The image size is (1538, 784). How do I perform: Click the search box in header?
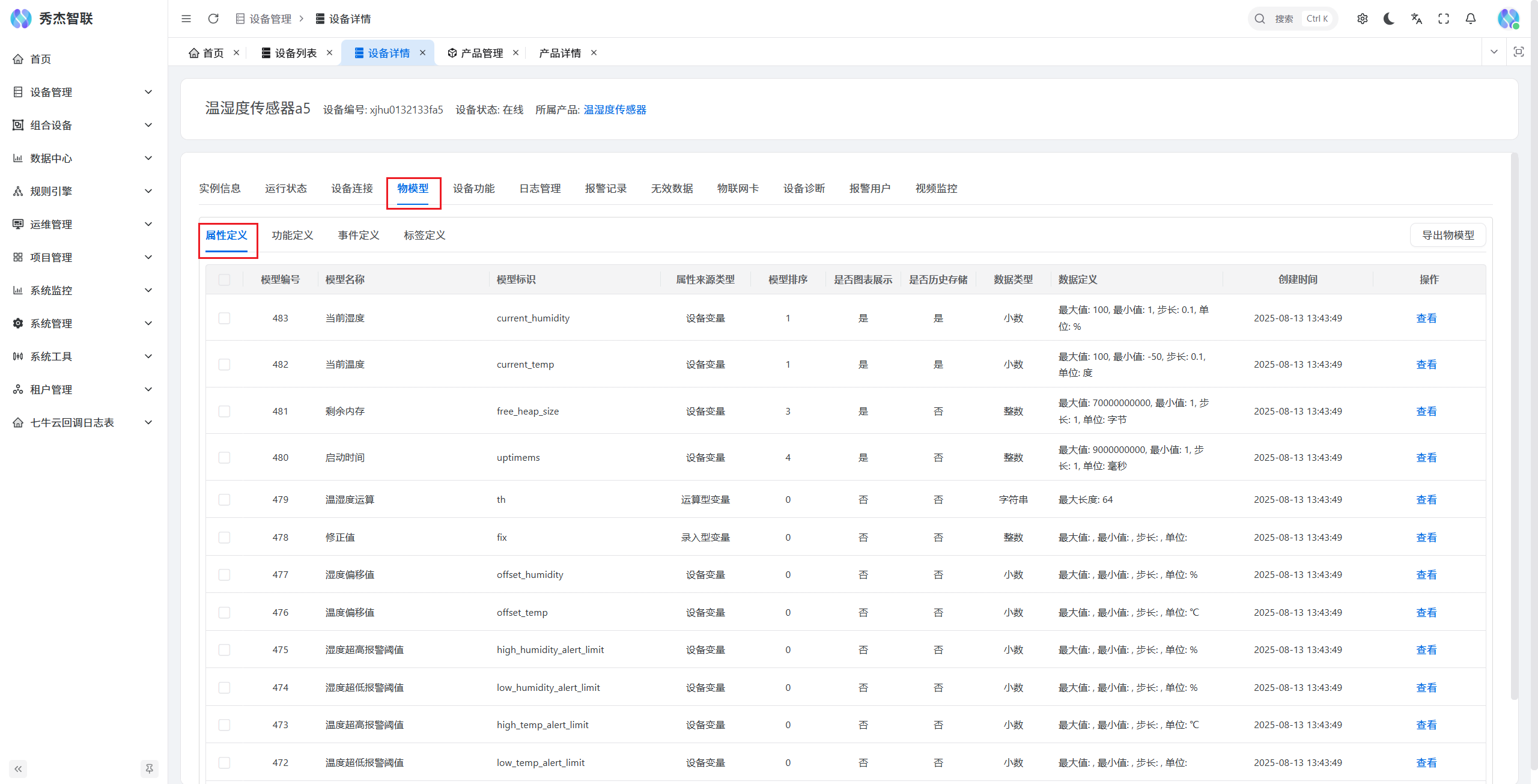click(1292, 19)
